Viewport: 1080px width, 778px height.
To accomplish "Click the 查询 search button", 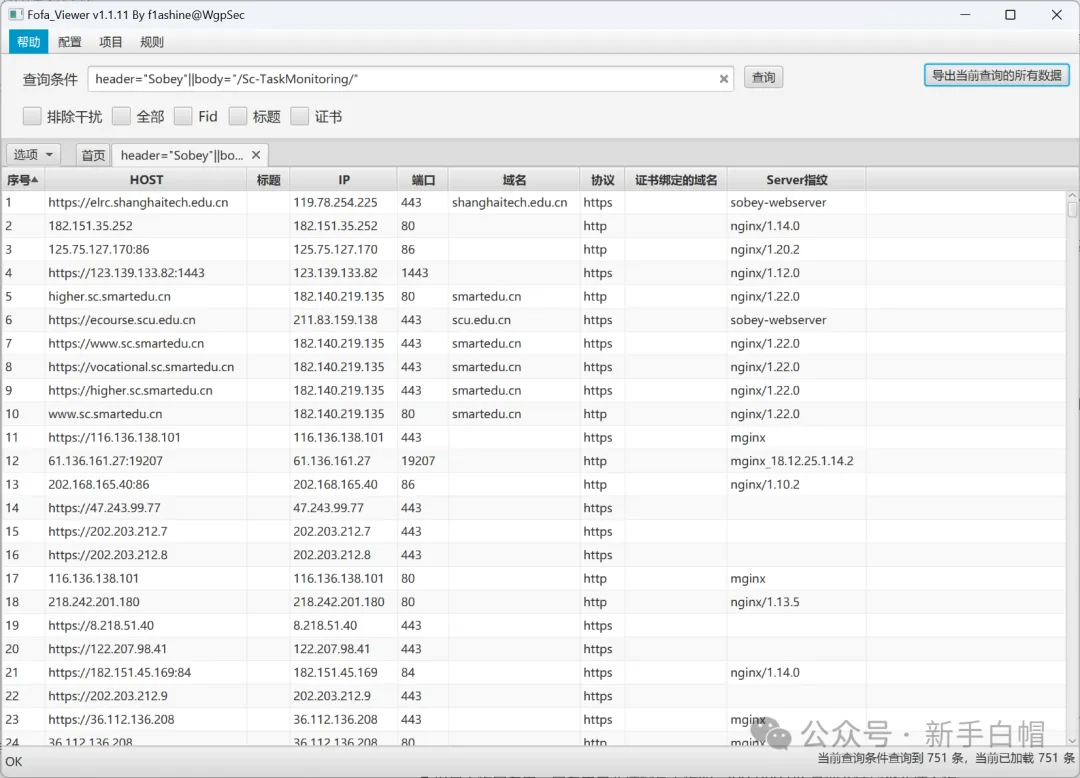I will (x=763, y=78).
